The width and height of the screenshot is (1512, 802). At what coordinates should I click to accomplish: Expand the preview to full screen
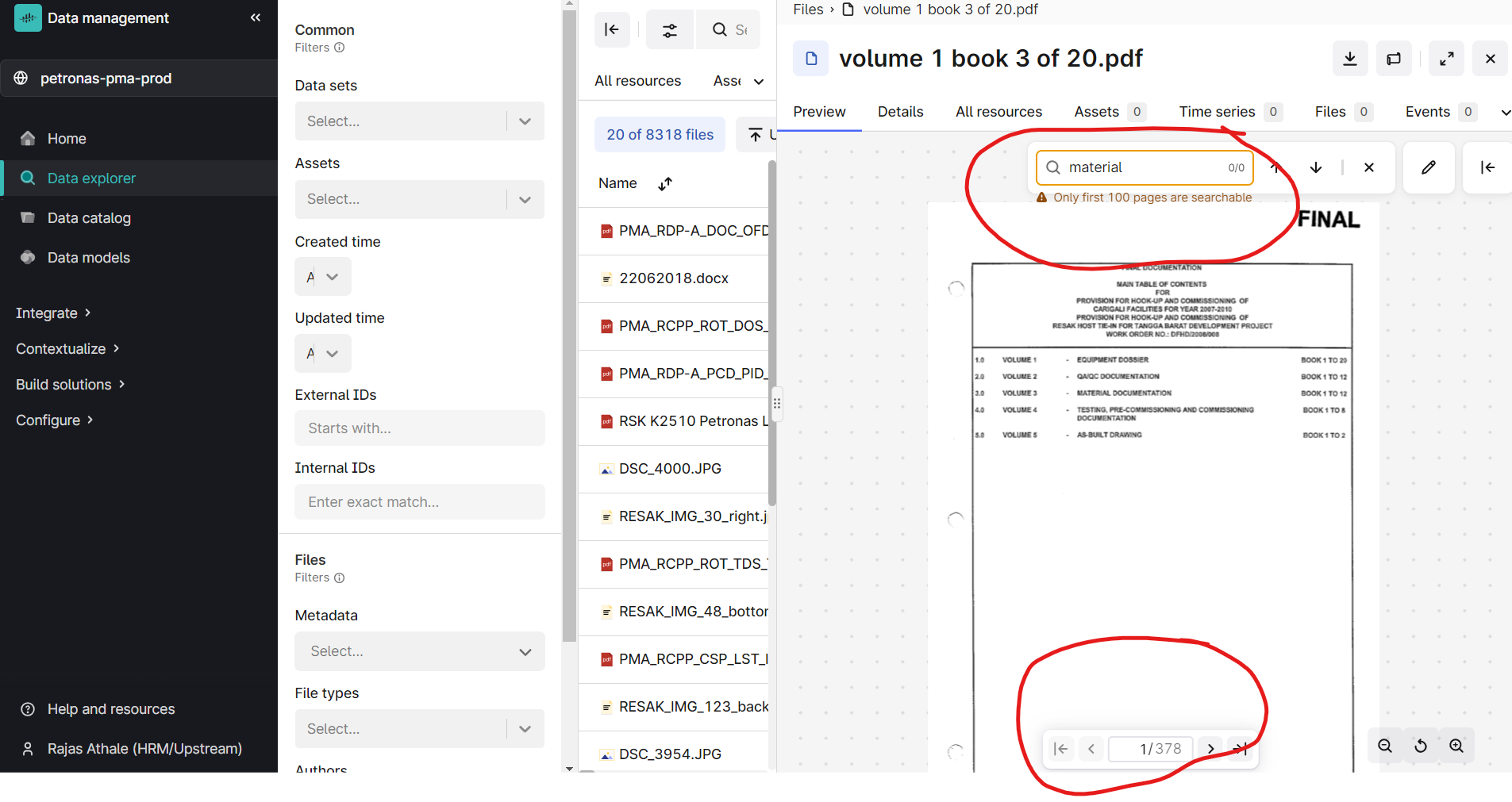1446,59
